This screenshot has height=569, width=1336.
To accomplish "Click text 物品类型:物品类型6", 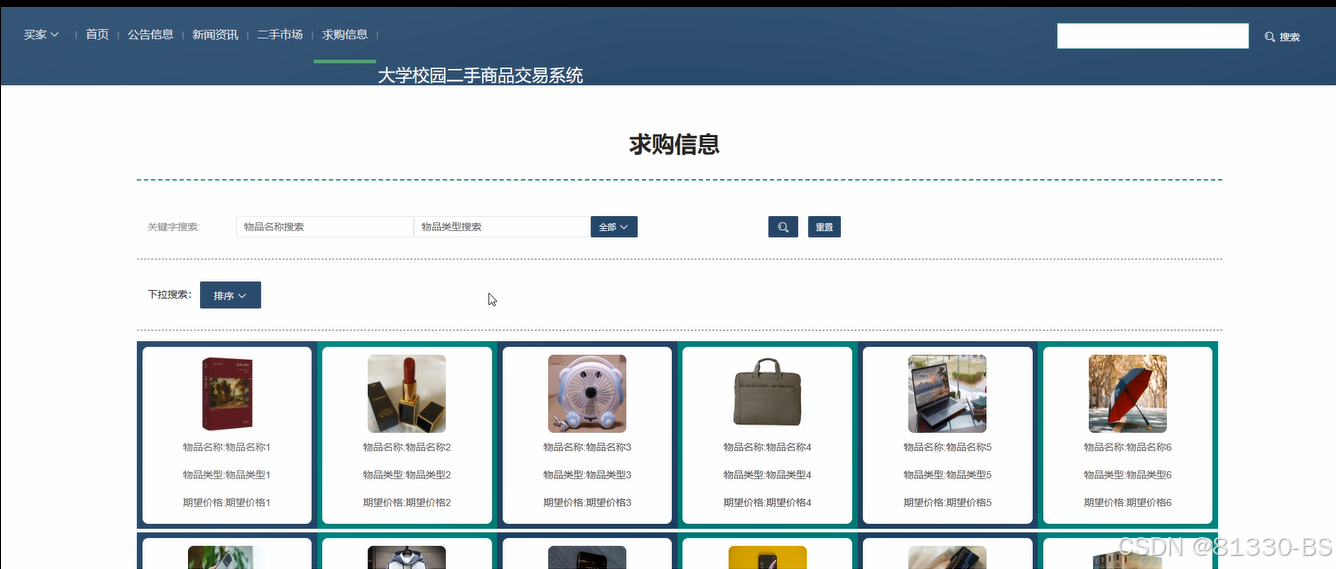I will [x=1128, y=475].
